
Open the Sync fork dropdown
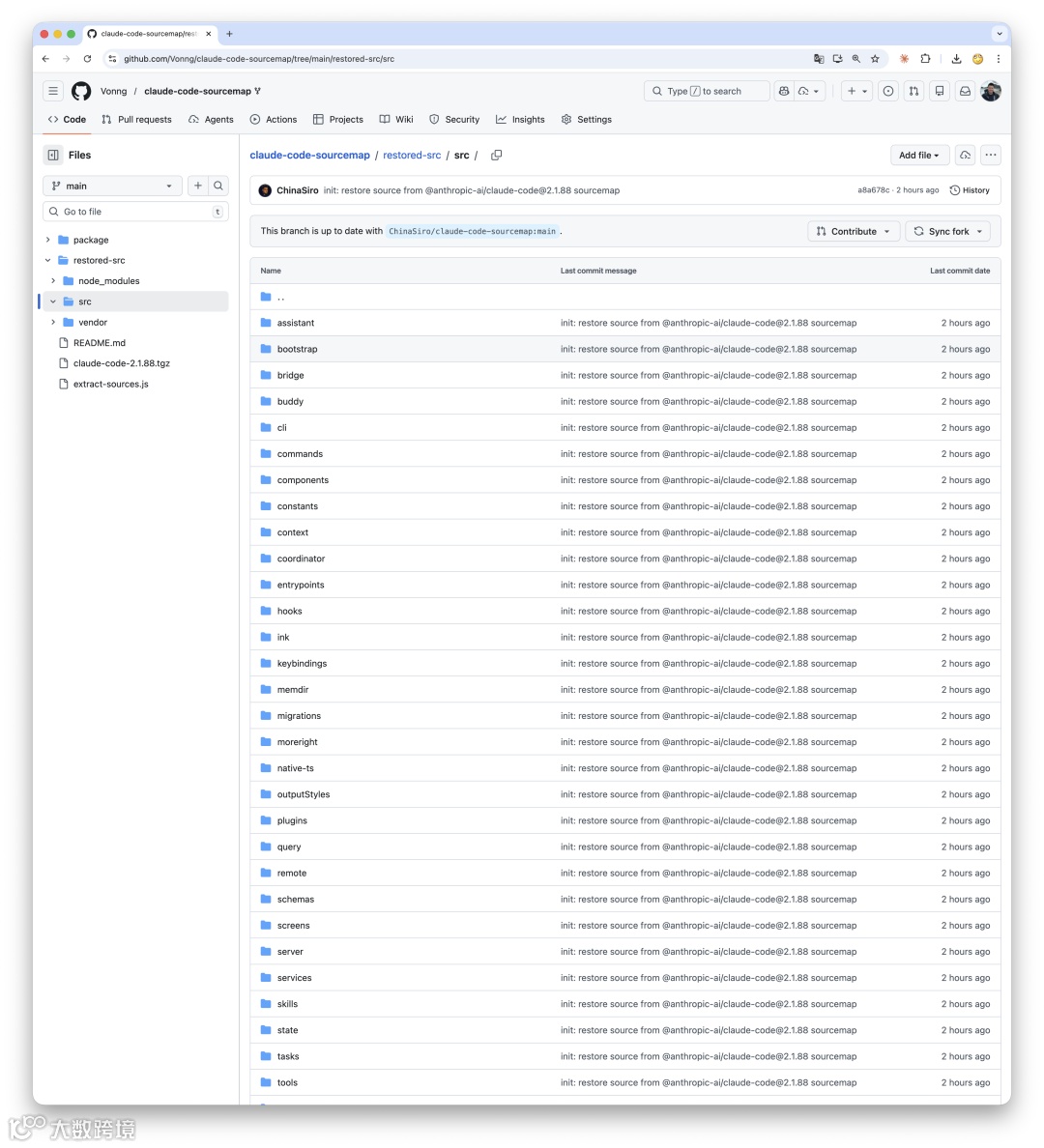click(x=948, y=231)
